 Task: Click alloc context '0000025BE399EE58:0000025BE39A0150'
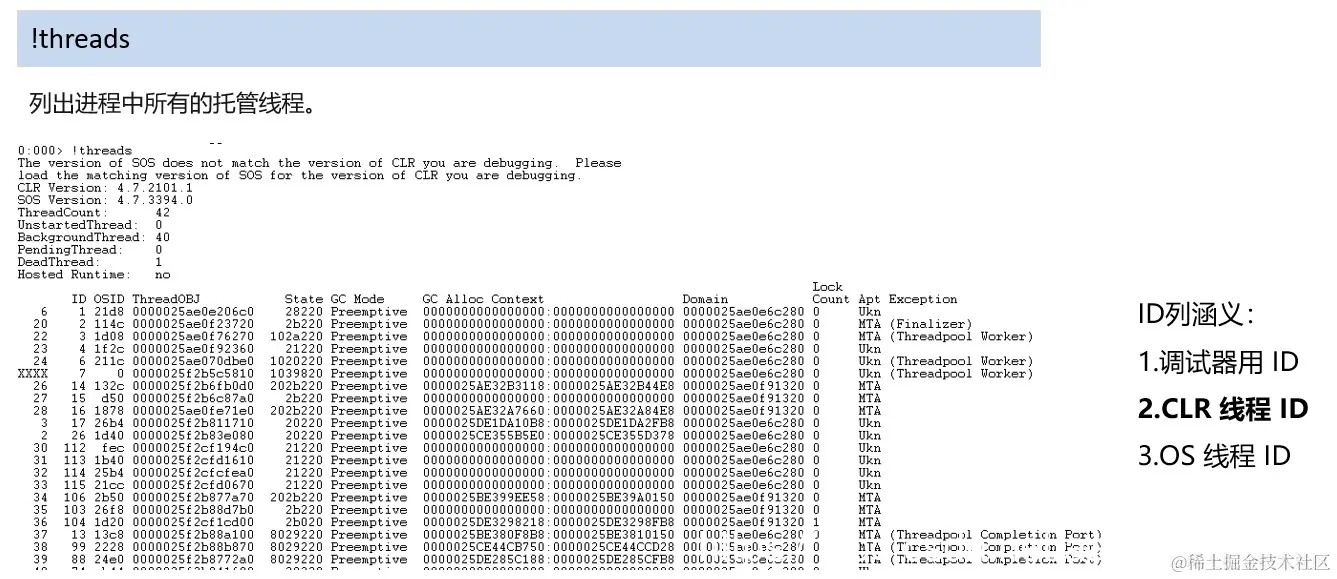[548, 497]
